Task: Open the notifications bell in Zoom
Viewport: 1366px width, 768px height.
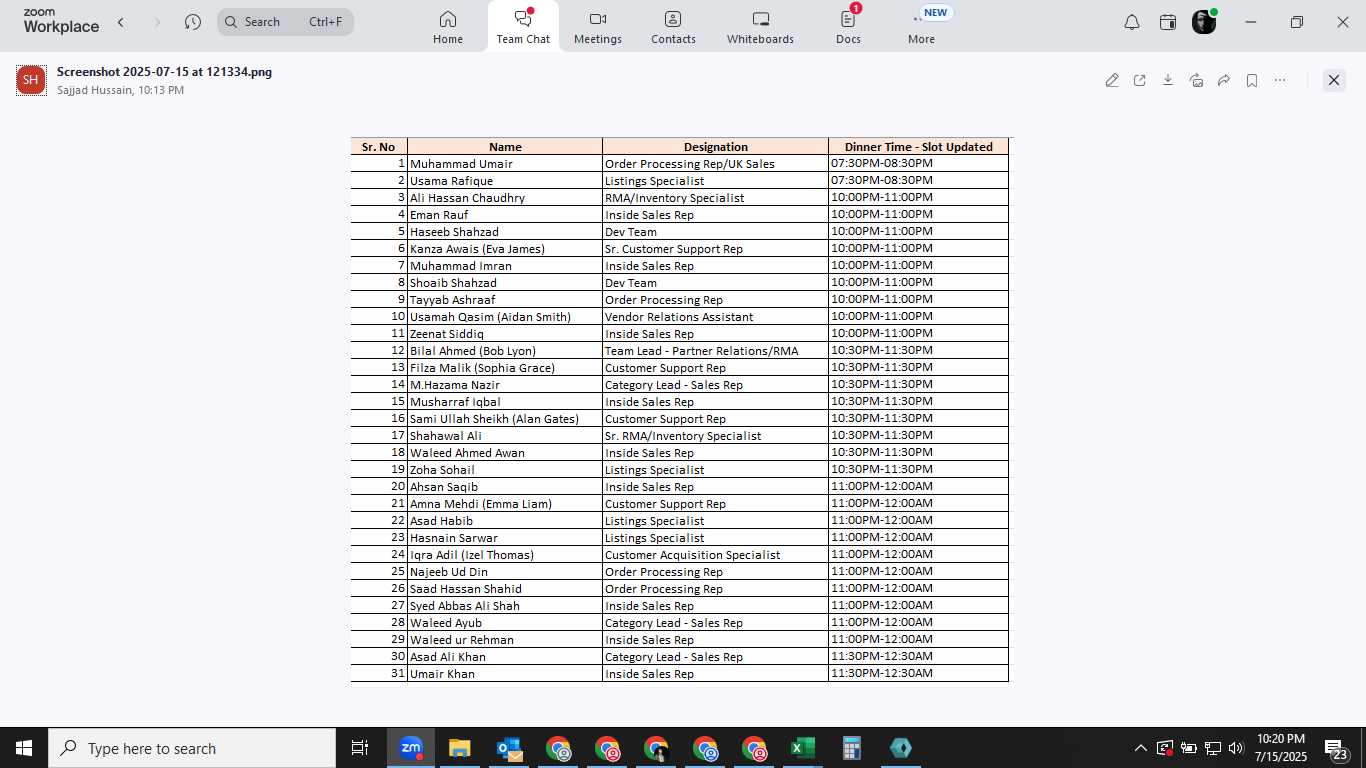Action: tap(1131, 22)
